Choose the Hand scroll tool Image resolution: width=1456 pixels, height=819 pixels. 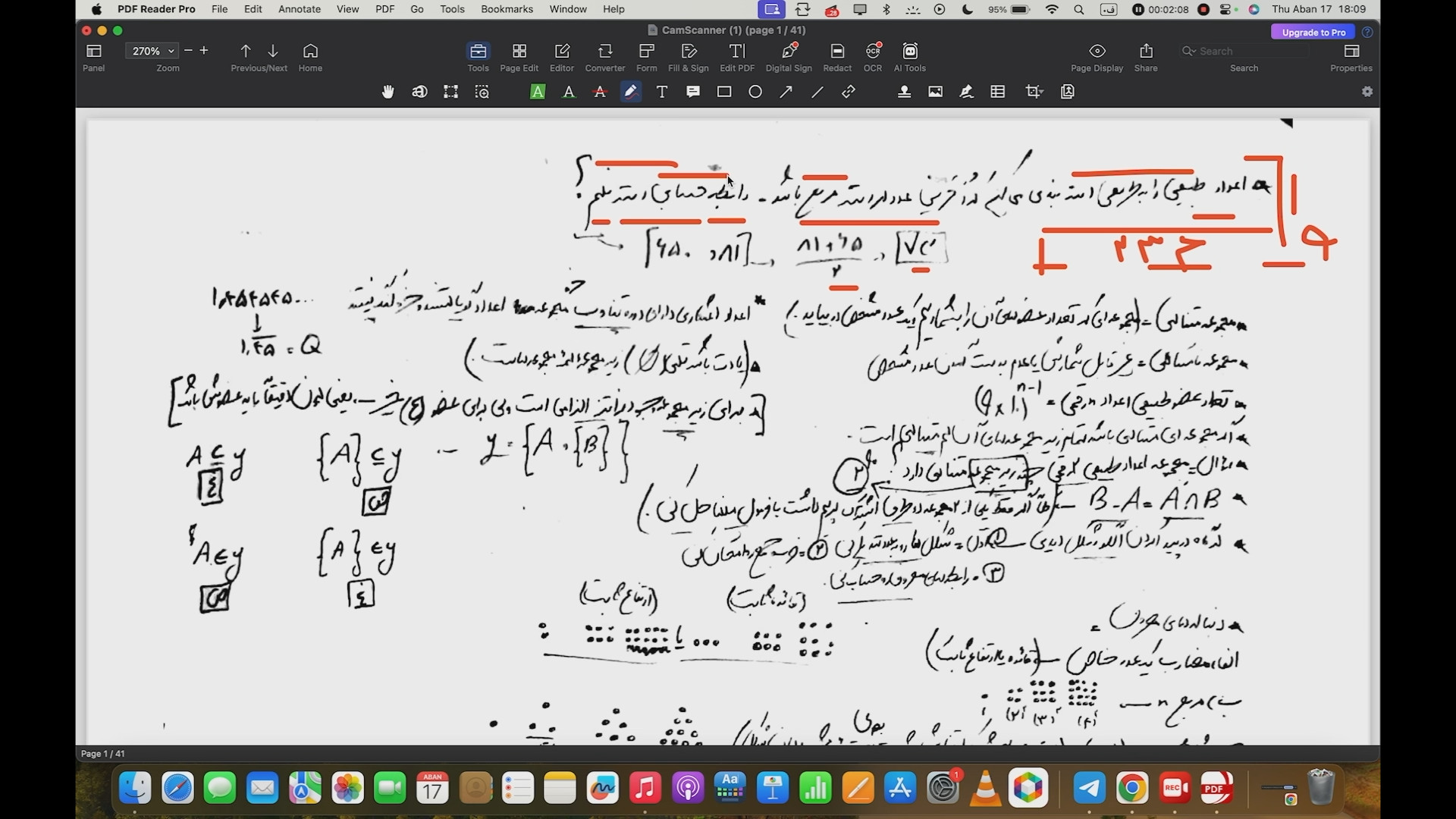click(388, 92)
